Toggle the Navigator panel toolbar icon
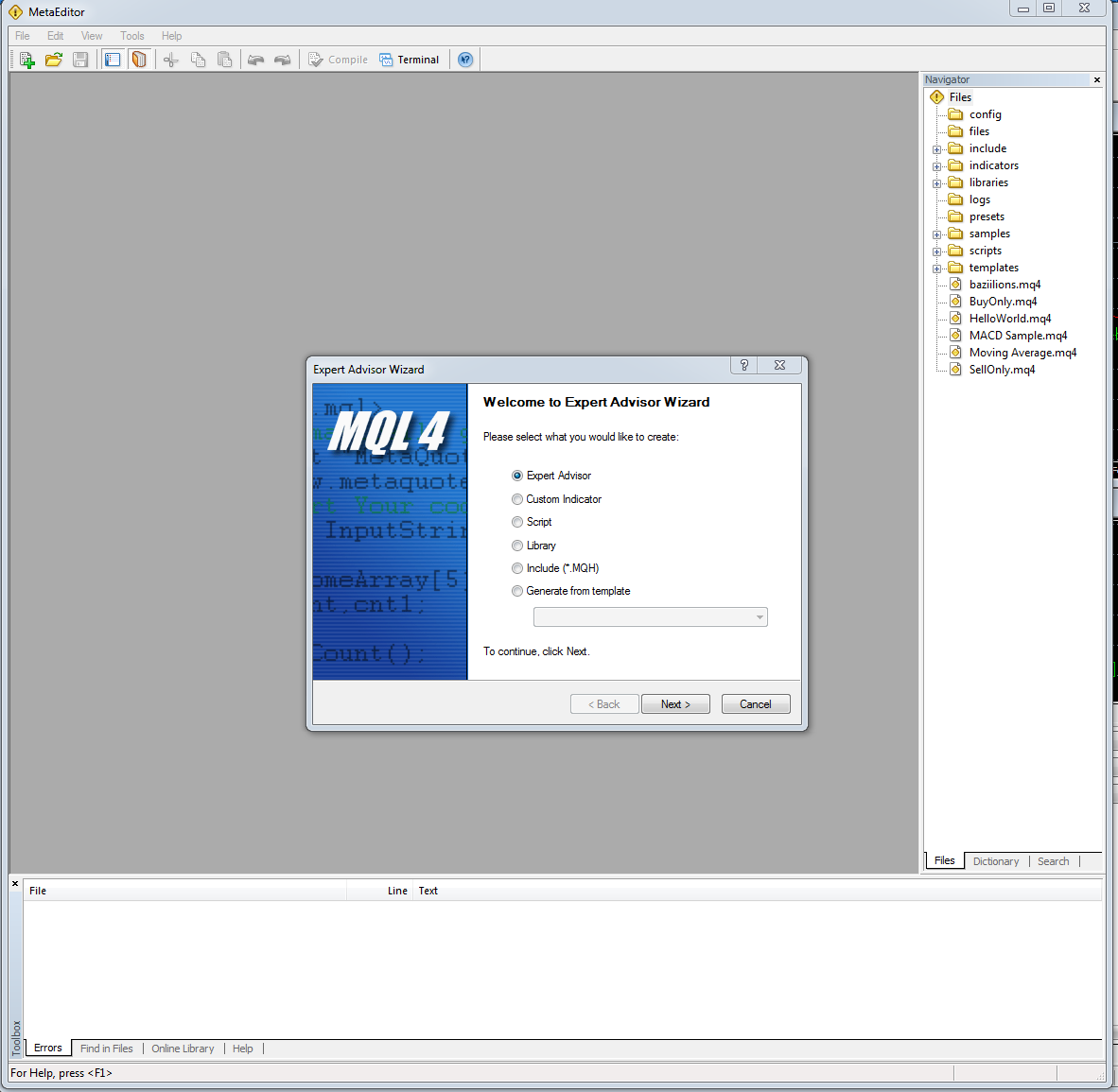Image resolution: width=1118 pixels, height=1092 pixels. click(x=113, y=60)
